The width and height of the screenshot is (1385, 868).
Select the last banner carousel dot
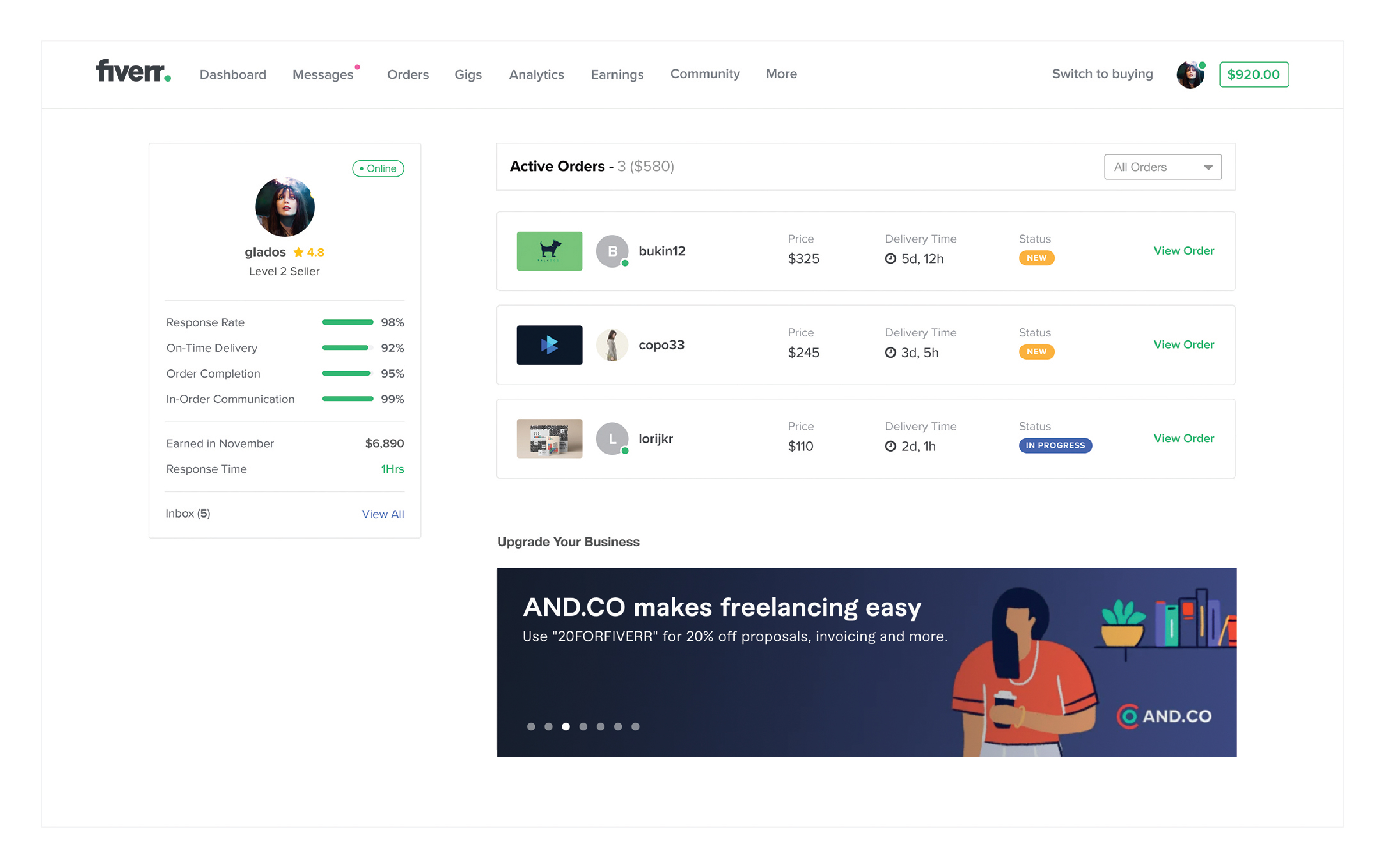tap(635, 726)
